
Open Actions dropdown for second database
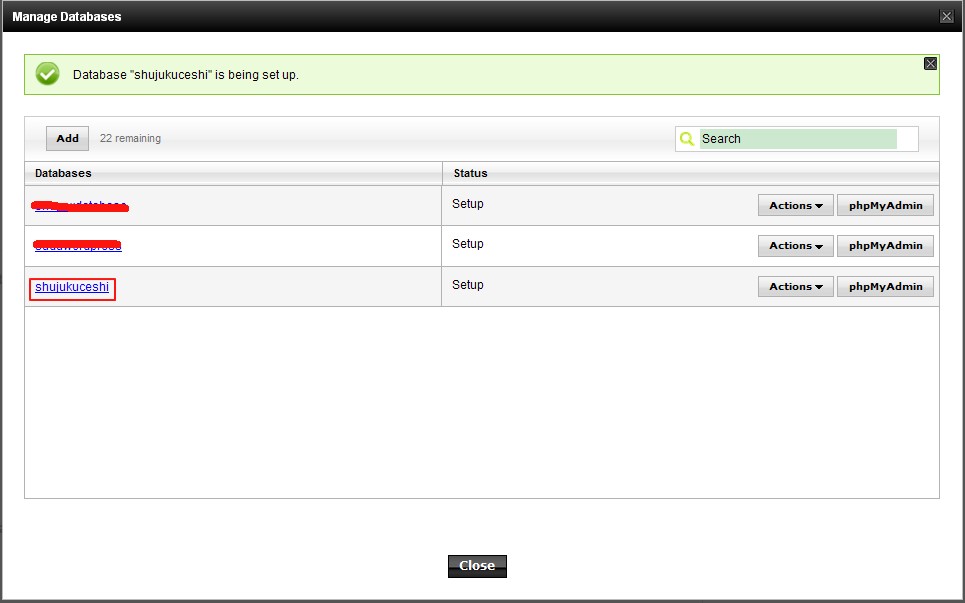click(x=795, y=246)
